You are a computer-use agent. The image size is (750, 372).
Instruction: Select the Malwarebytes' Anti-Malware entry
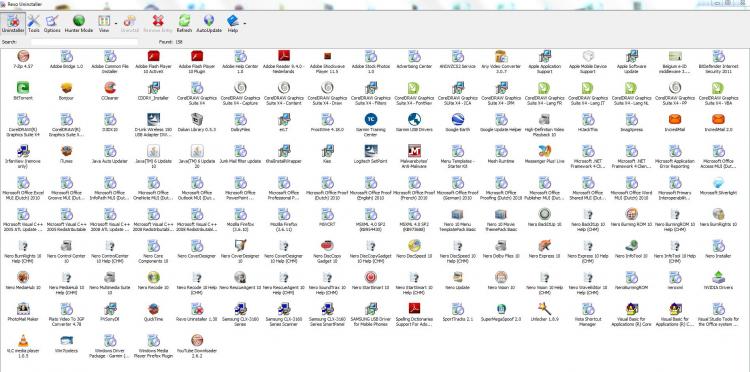414,157
